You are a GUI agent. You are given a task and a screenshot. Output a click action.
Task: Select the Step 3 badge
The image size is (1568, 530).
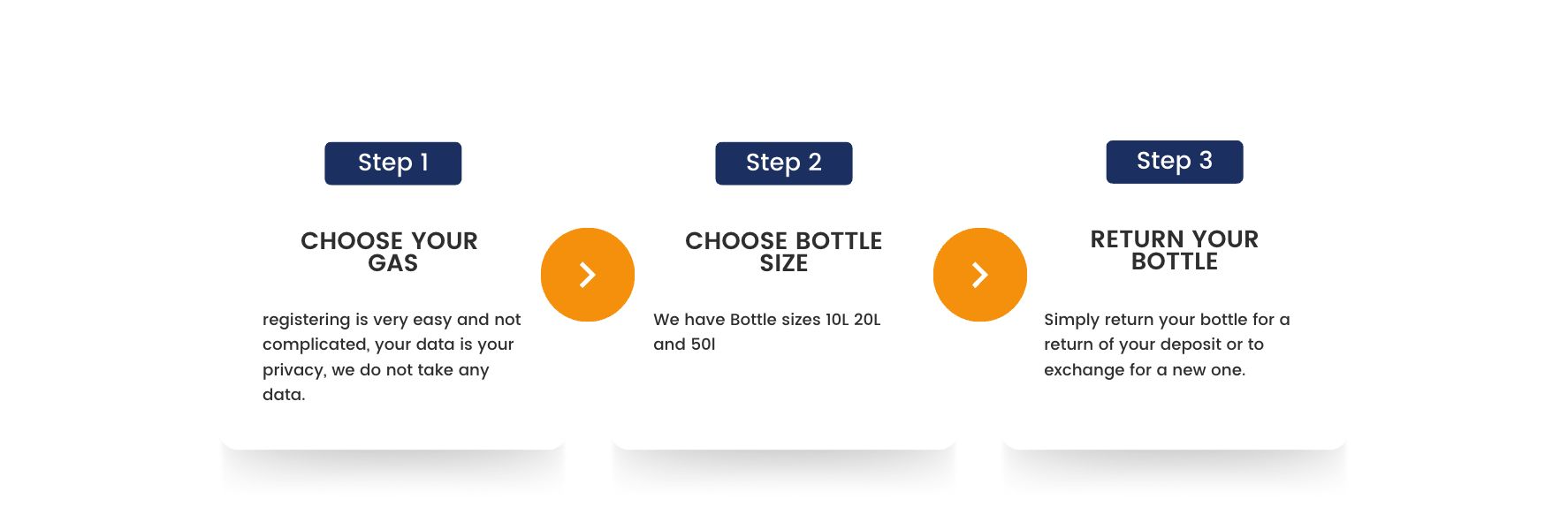[1174, 162]
